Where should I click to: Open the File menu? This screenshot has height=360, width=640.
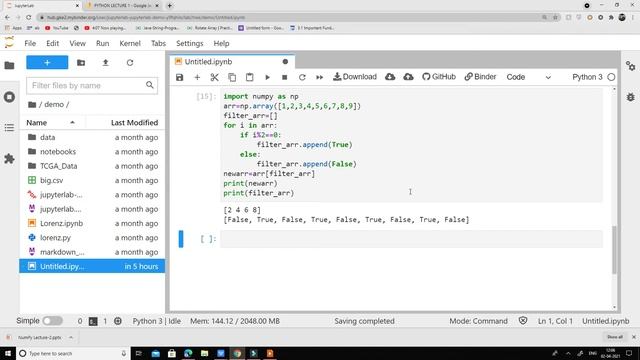click(x=30, y=43)
